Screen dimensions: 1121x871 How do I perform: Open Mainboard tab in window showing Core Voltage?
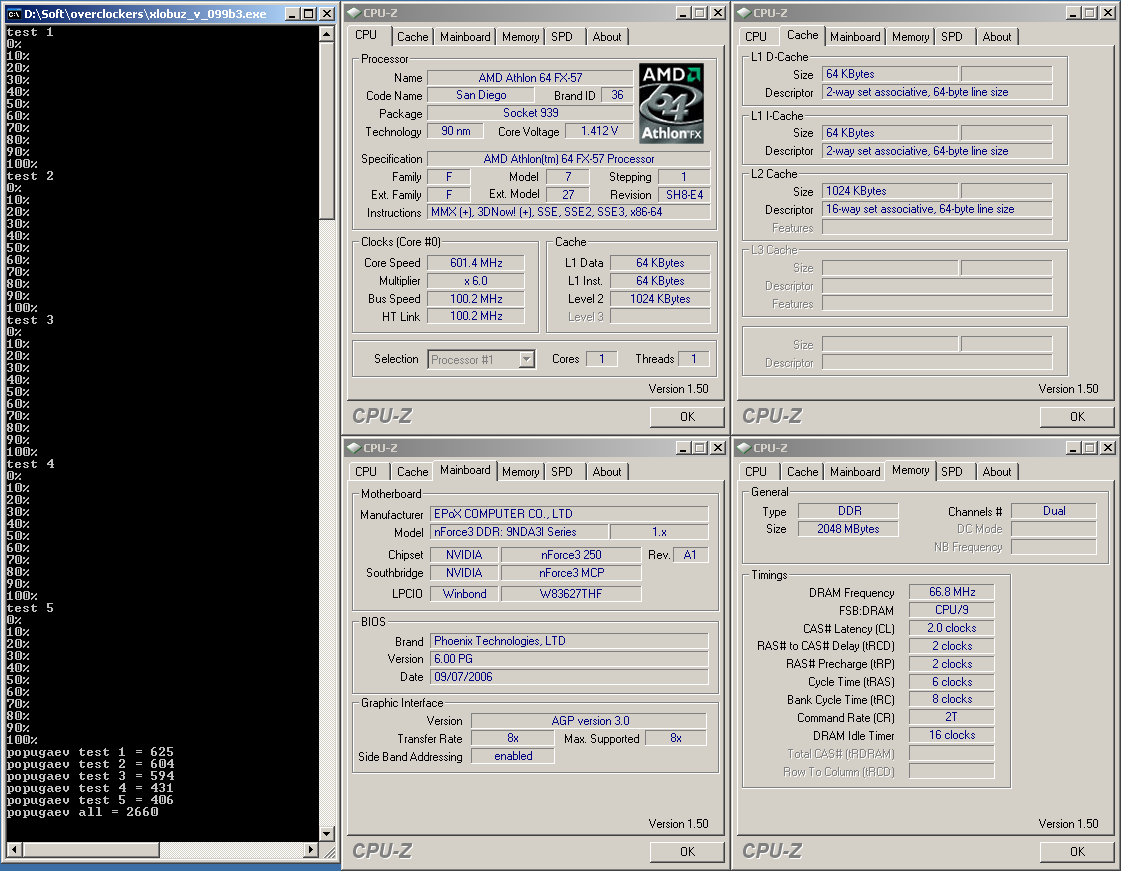465,37
